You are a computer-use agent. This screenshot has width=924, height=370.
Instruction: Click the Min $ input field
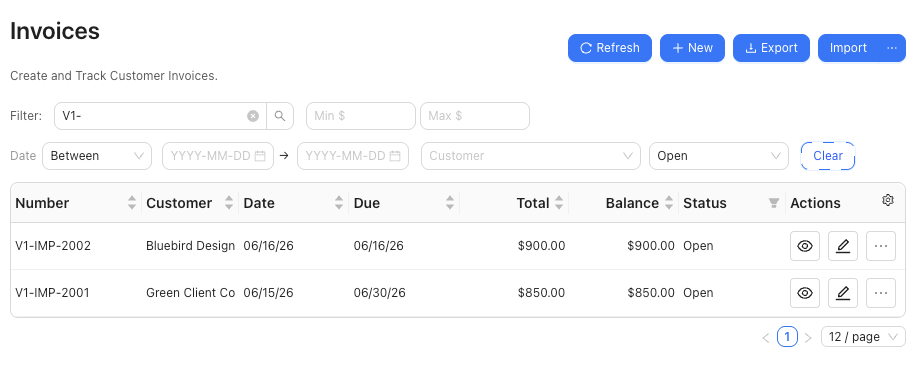tap(361, 116)
